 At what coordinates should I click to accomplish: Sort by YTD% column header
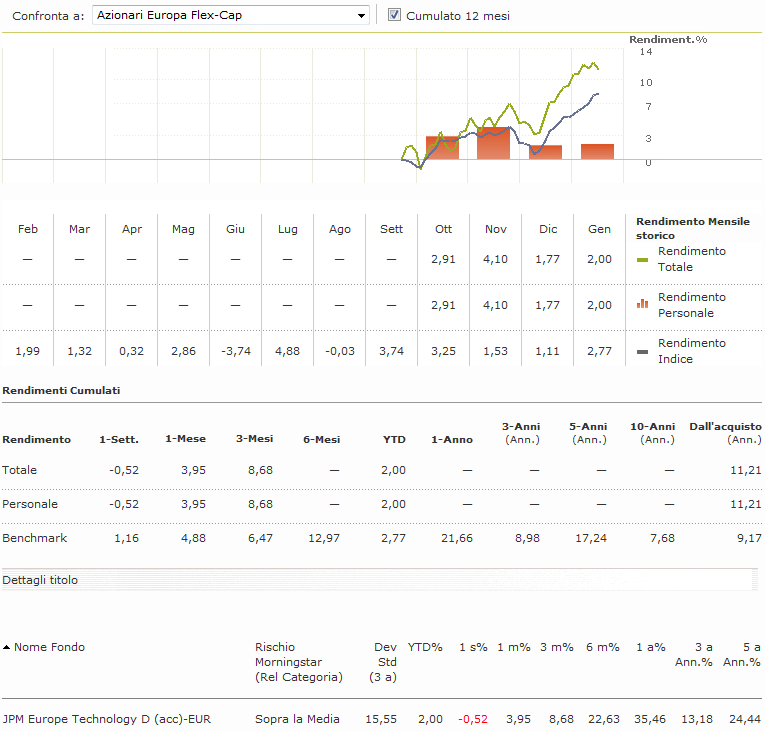[425, 647]
